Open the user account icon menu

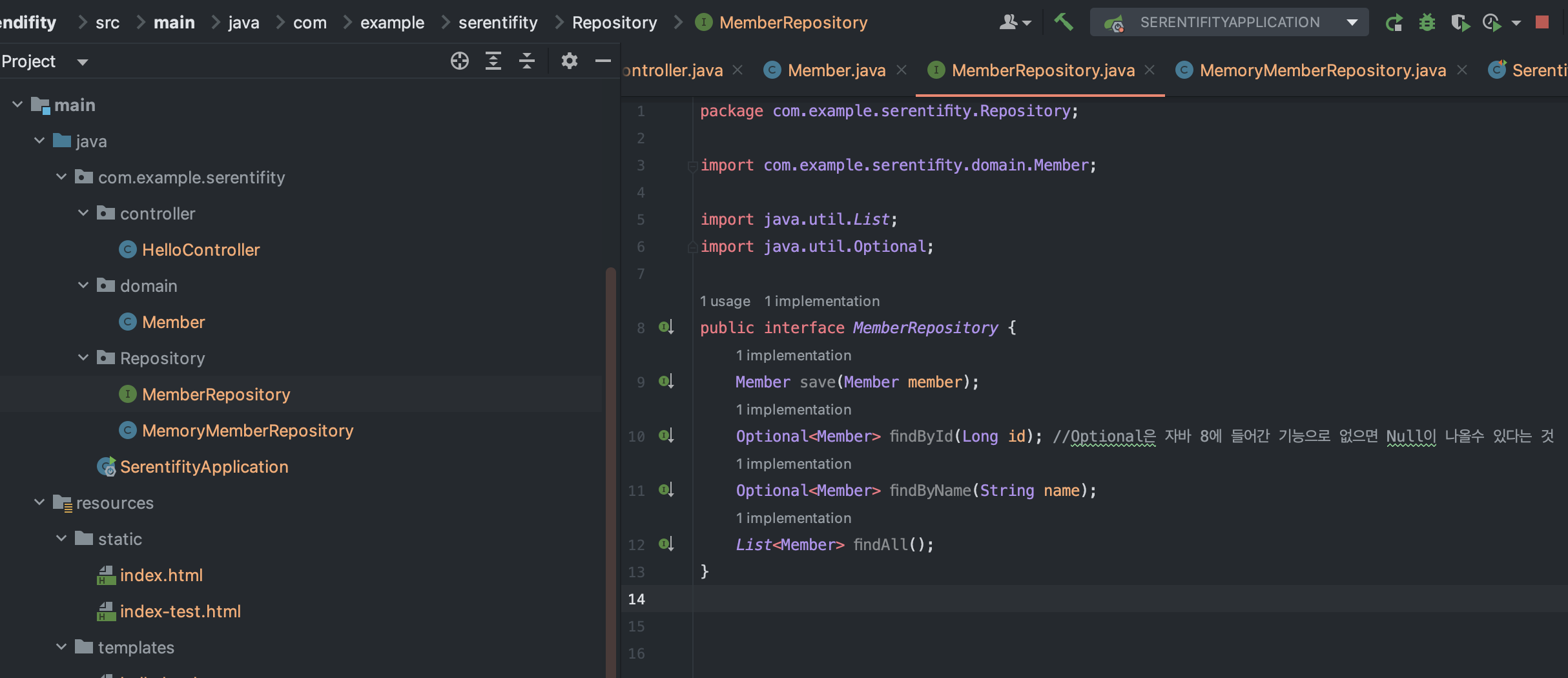(1015, 23)
